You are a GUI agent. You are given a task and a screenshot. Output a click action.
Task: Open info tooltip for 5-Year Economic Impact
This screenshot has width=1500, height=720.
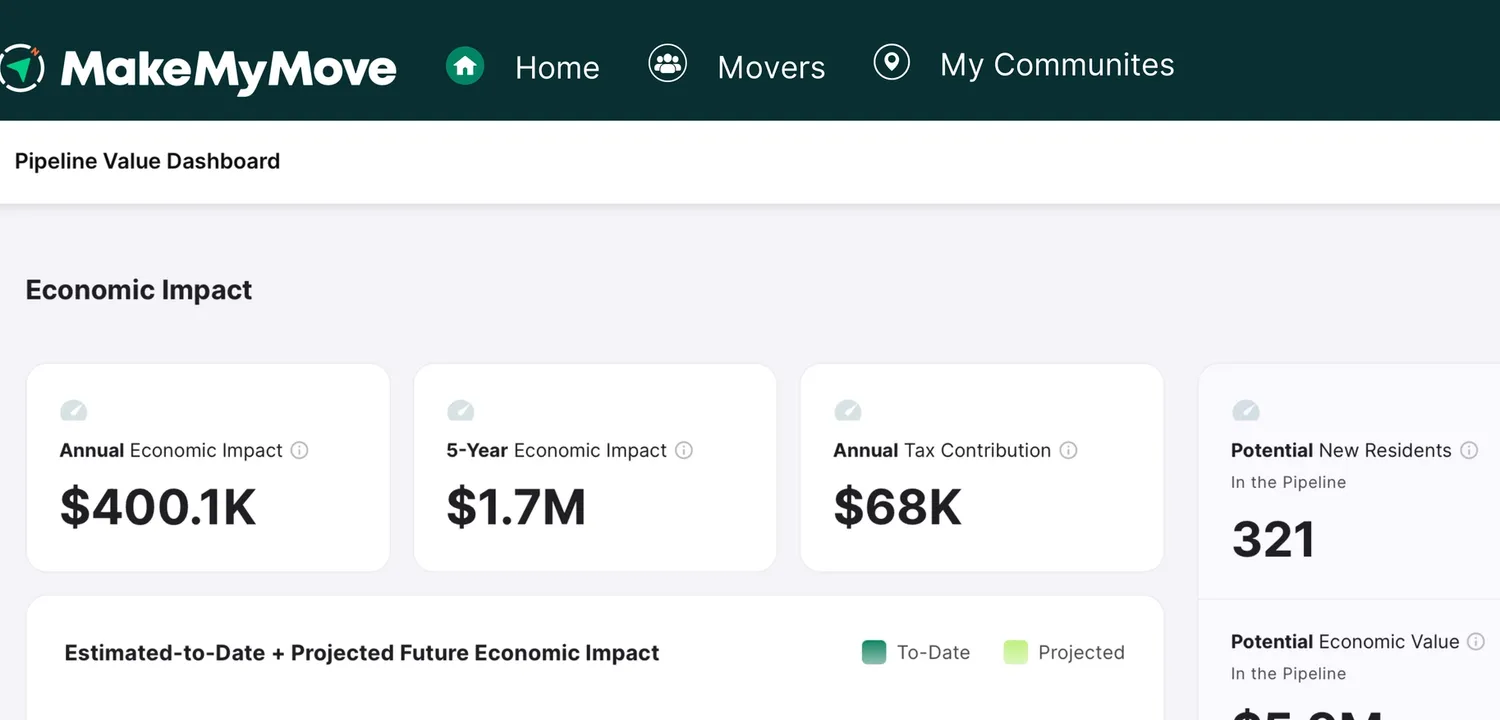[x=684, y=451]
